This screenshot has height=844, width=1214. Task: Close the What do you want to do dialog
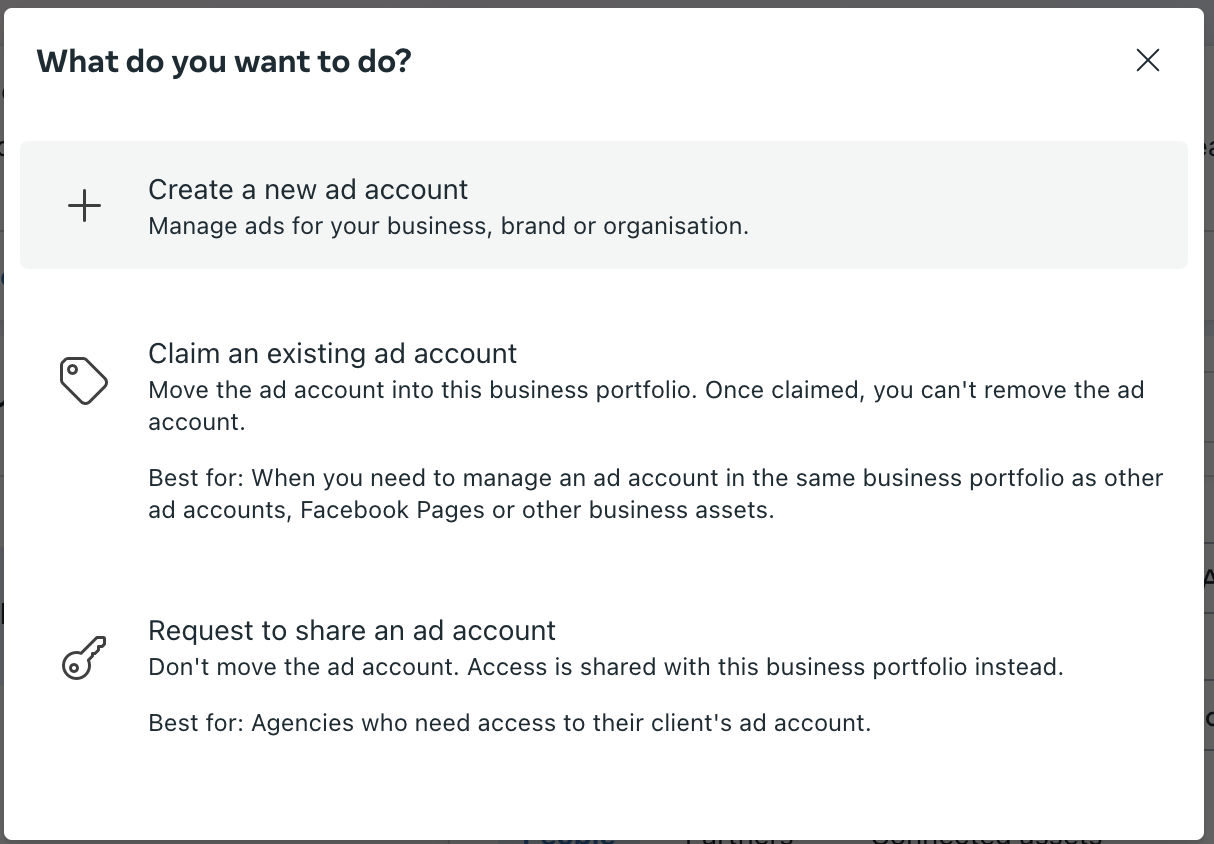[x=1148, y=60]
